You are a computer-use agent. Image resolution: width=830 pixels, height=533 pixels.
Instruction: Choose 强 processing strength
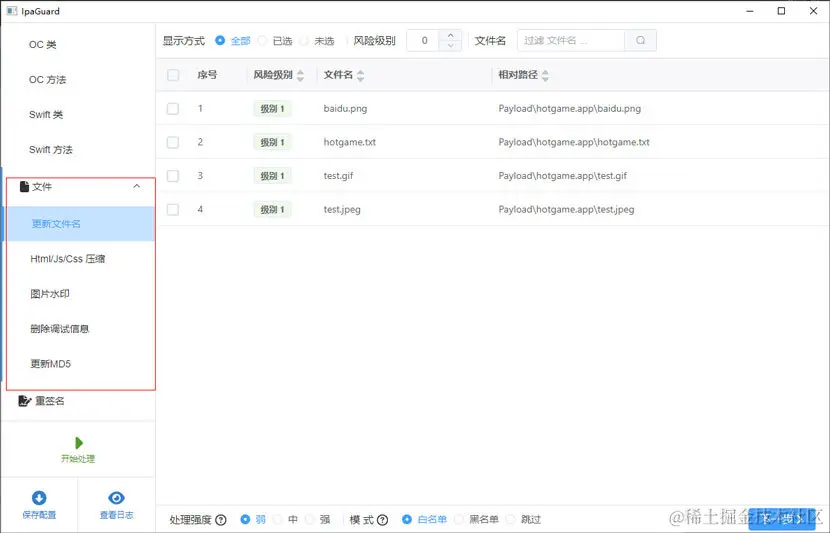tap(310, 519)
